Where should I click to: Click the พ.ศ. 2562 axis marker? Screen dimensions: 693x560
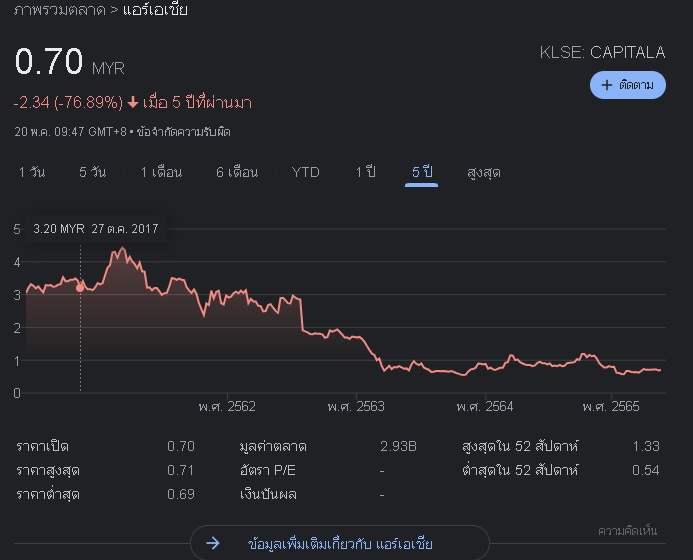227,406
